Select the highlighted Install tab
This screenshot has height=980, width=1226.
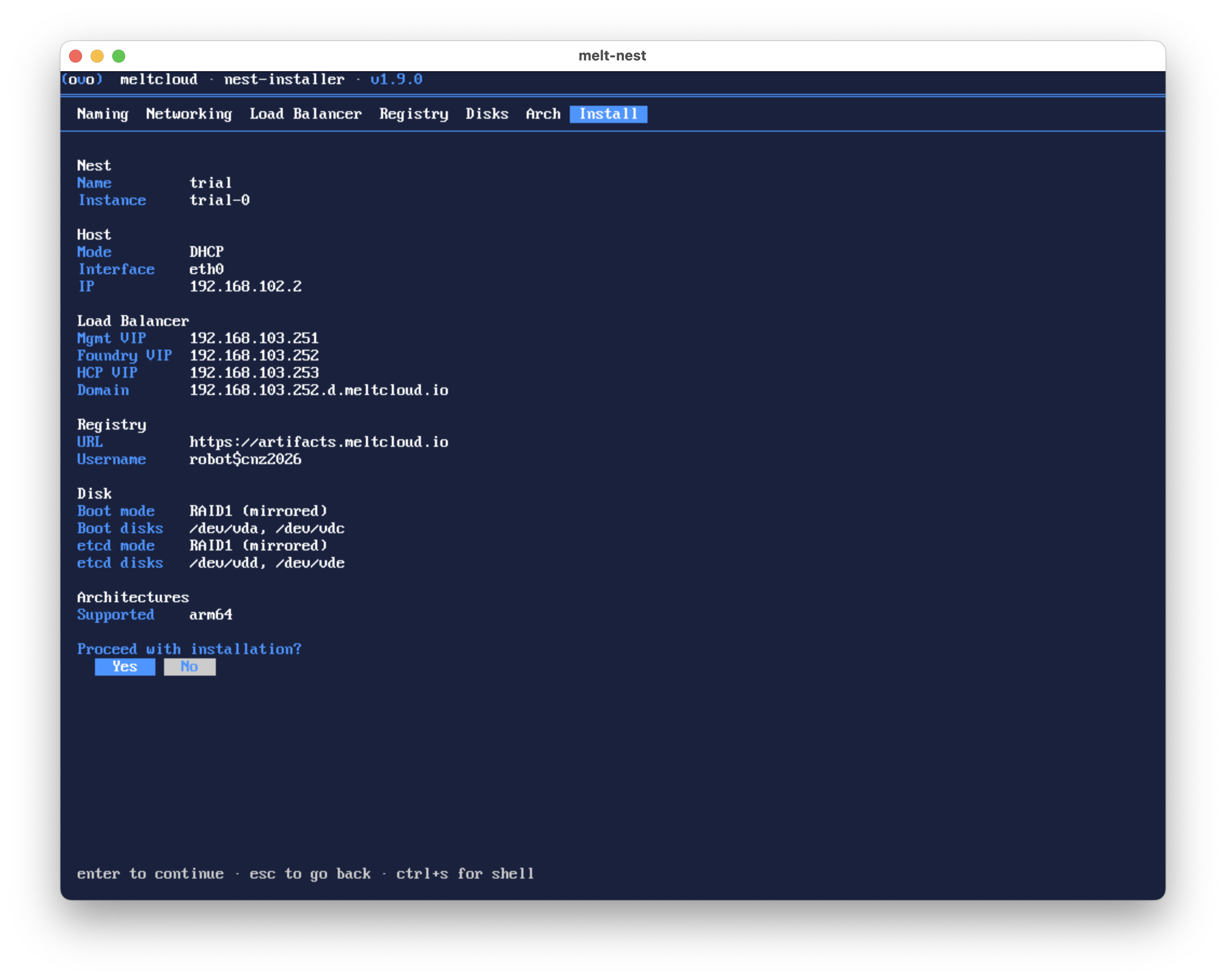tap(609, 114)
